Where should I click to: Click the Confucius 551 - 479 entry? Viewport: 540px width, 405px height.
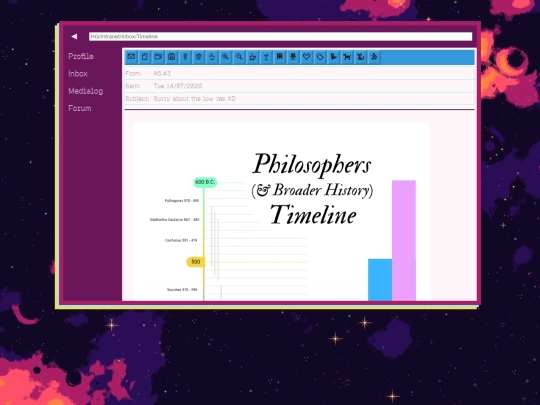click(x=181, y=240)
